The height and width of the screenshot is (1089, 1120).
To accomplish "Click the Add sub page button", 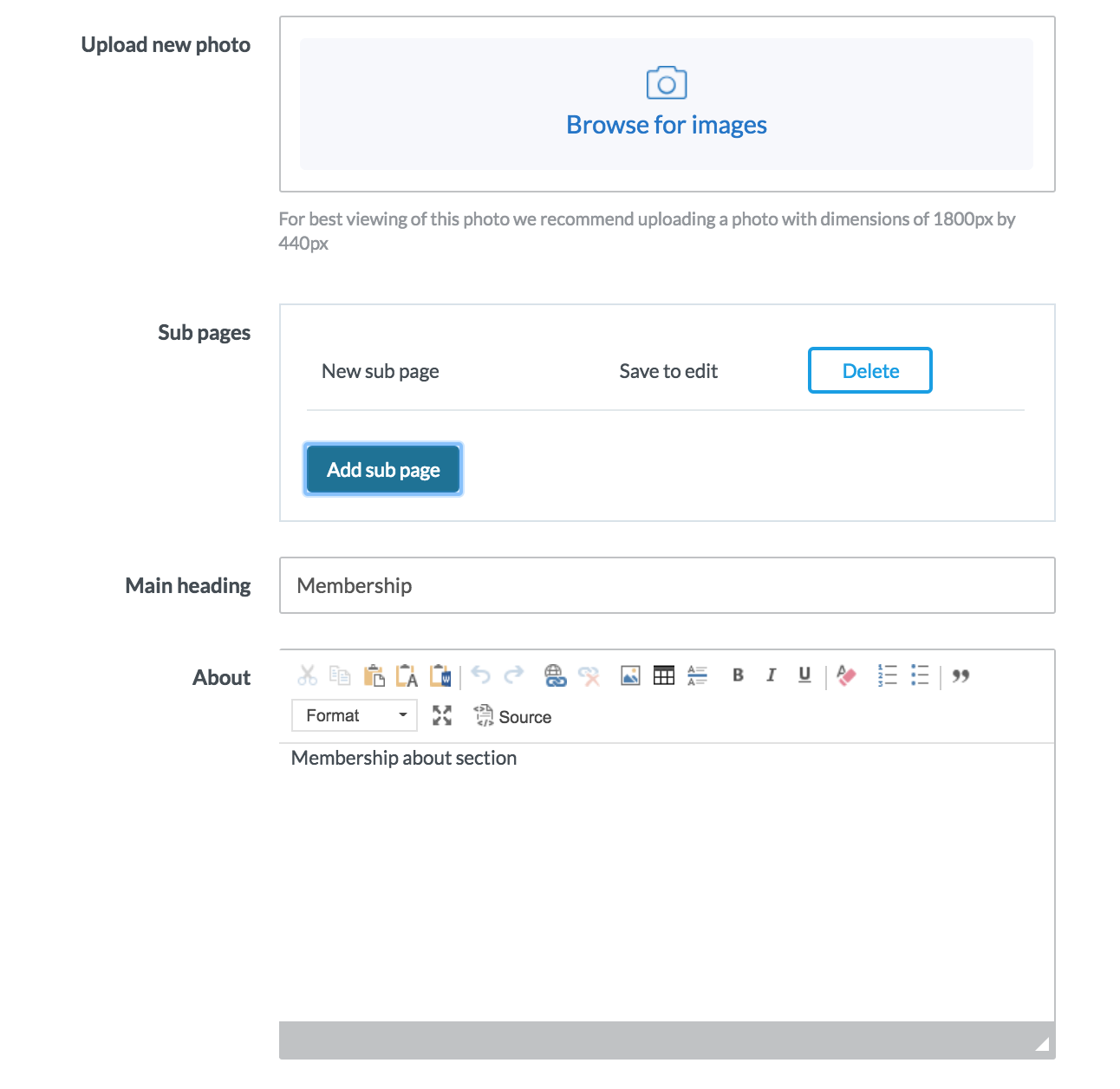I will click(383, 469).
